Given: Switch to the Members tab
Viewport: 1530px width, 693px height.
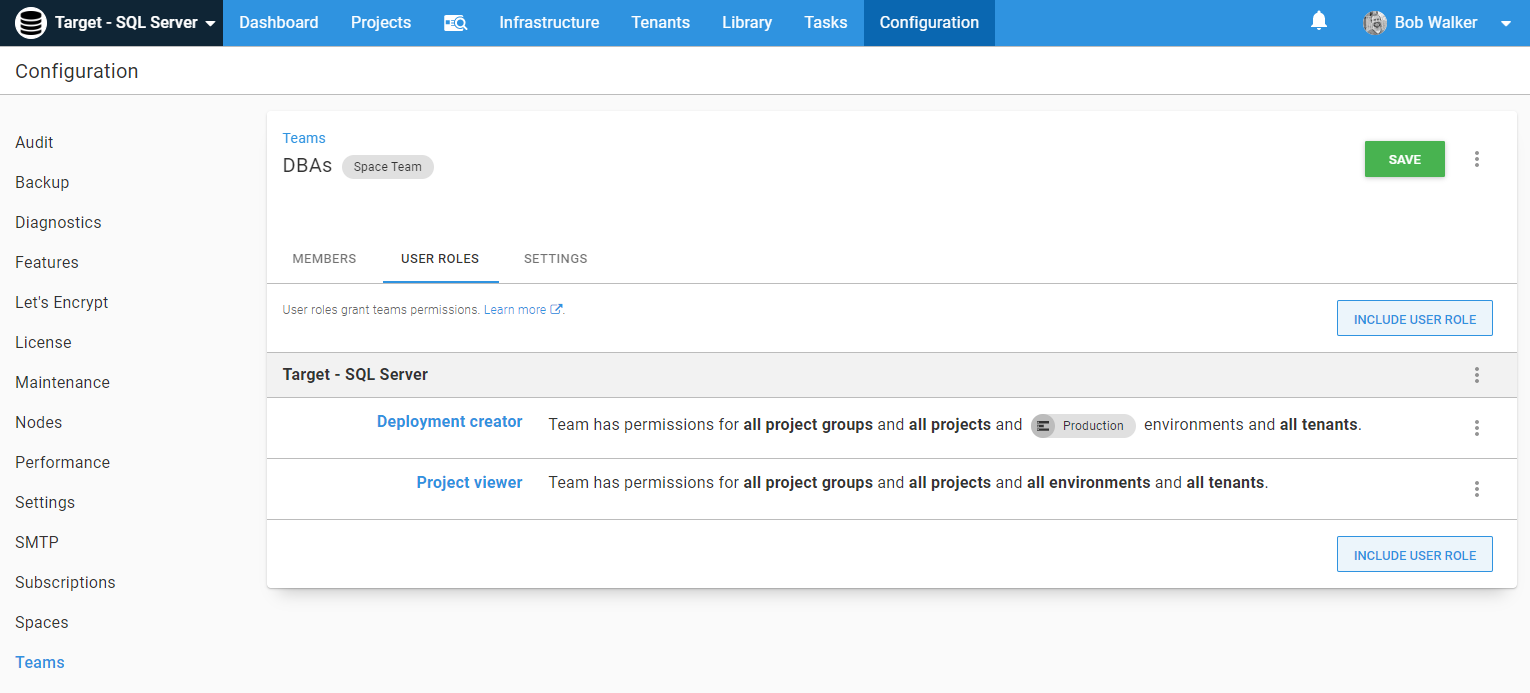Looking at the screenshot, I should pyautogui.click(x=324, y=259).
